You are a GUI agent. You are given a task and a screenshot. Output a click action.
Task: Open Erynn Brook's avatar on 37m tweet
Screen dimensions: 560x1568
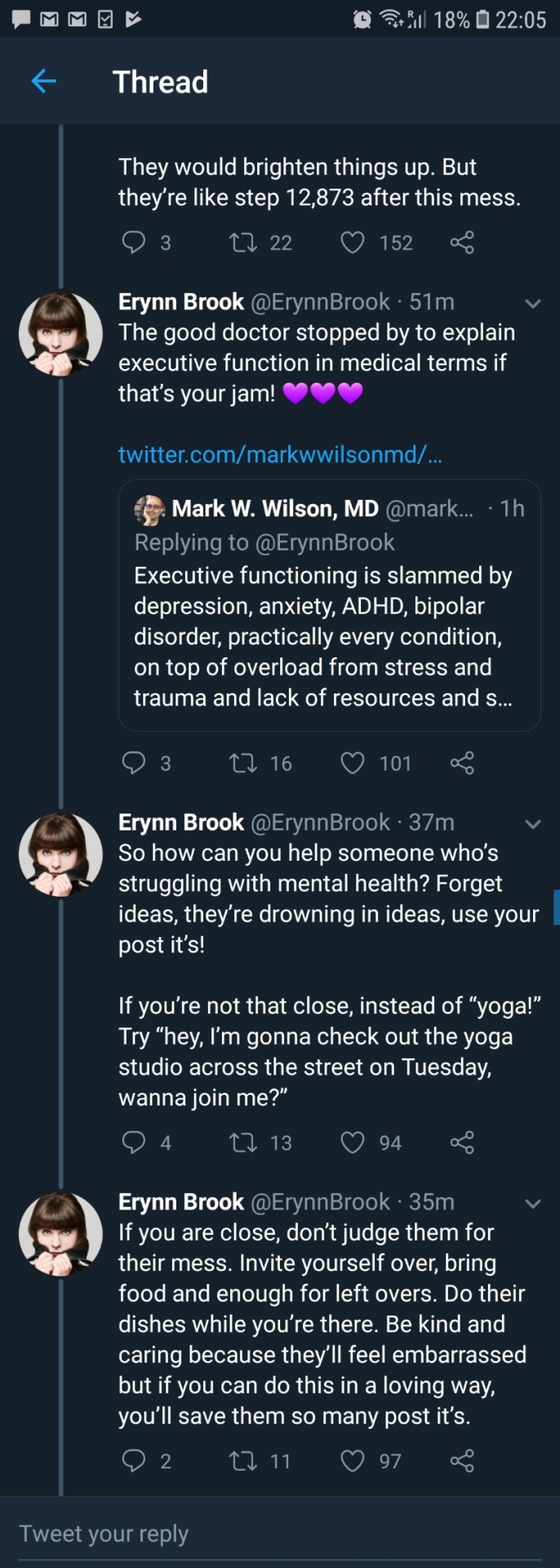60,854
